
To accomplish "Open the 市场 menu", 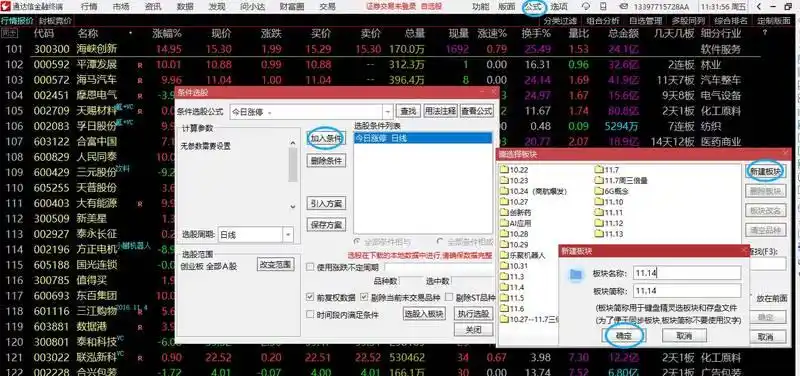I will pos(121,7).
